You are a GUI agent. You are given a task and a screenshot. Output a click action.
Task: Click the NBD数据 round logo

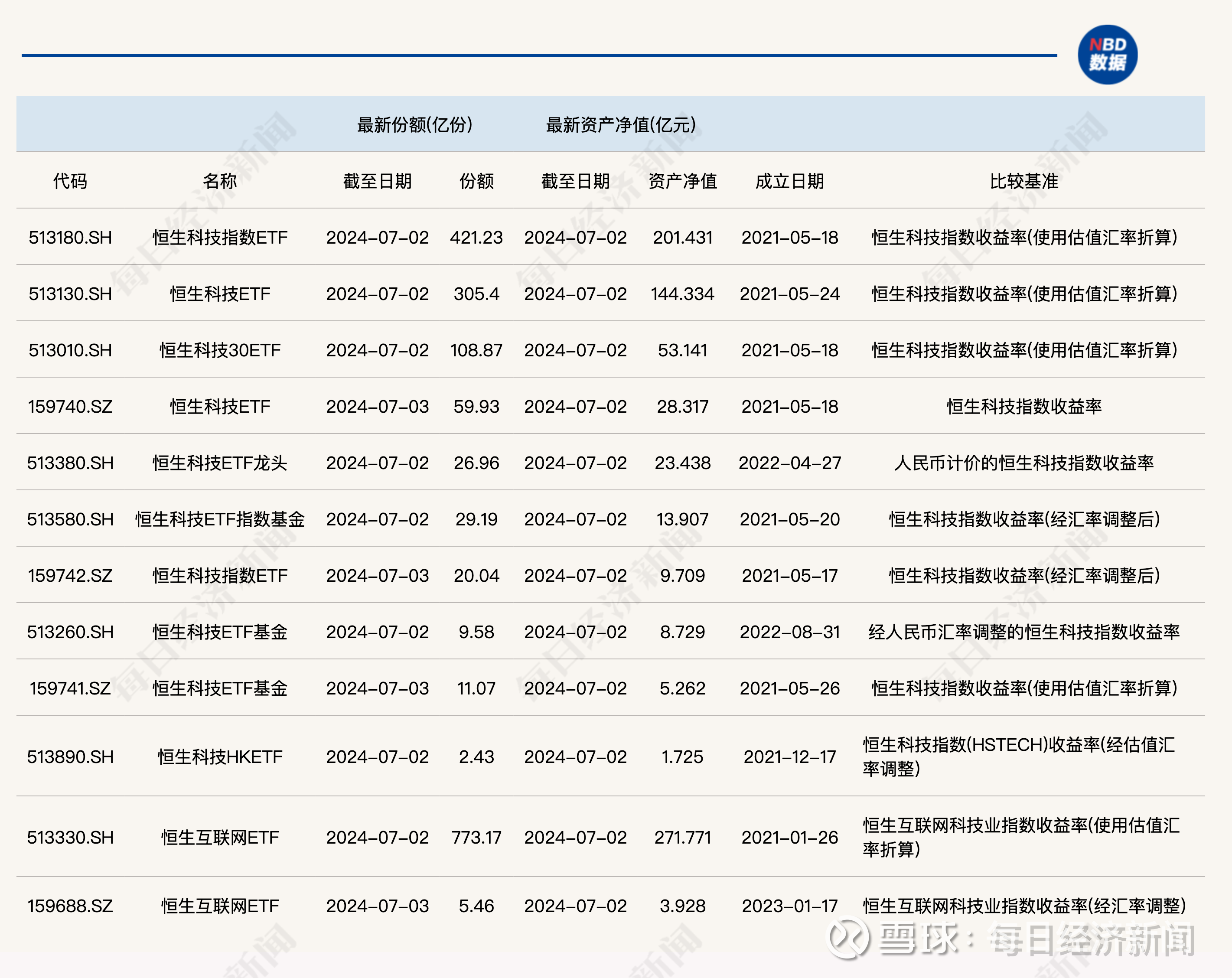(x=1107, y=55)
